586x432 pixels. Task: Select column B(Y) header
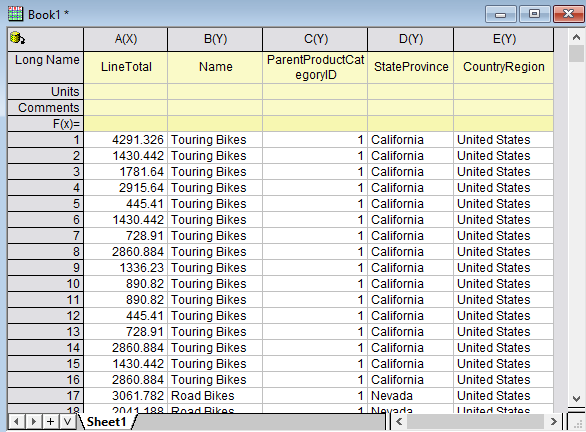tap(215, 39)
